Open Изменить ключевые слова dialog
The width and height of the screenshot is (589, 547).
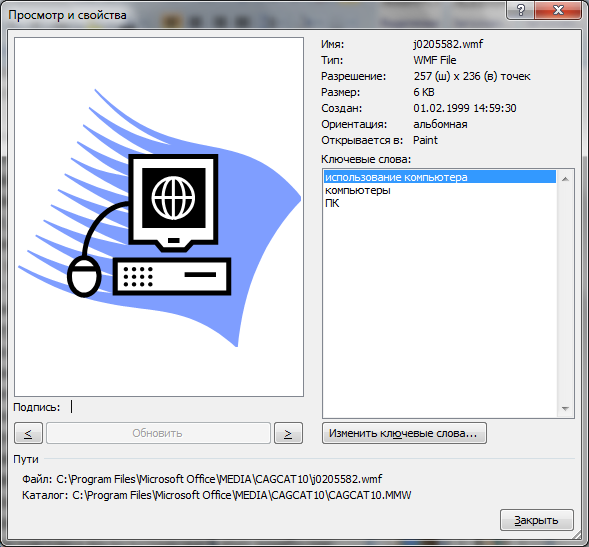coord(404,433)
